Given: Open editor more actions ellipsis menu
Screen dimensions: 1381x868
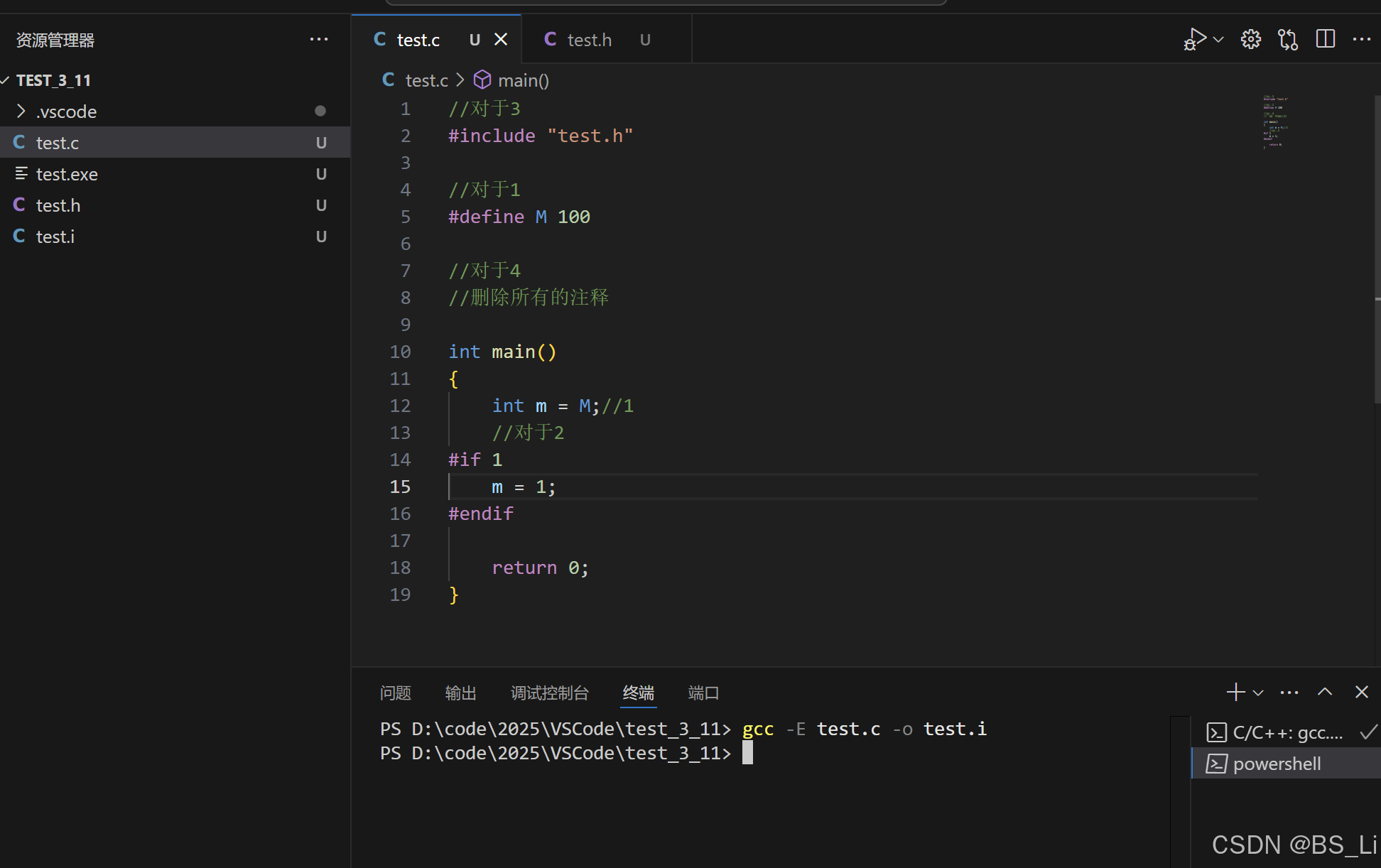Looking at the screenshot, I should [1361, 39].
